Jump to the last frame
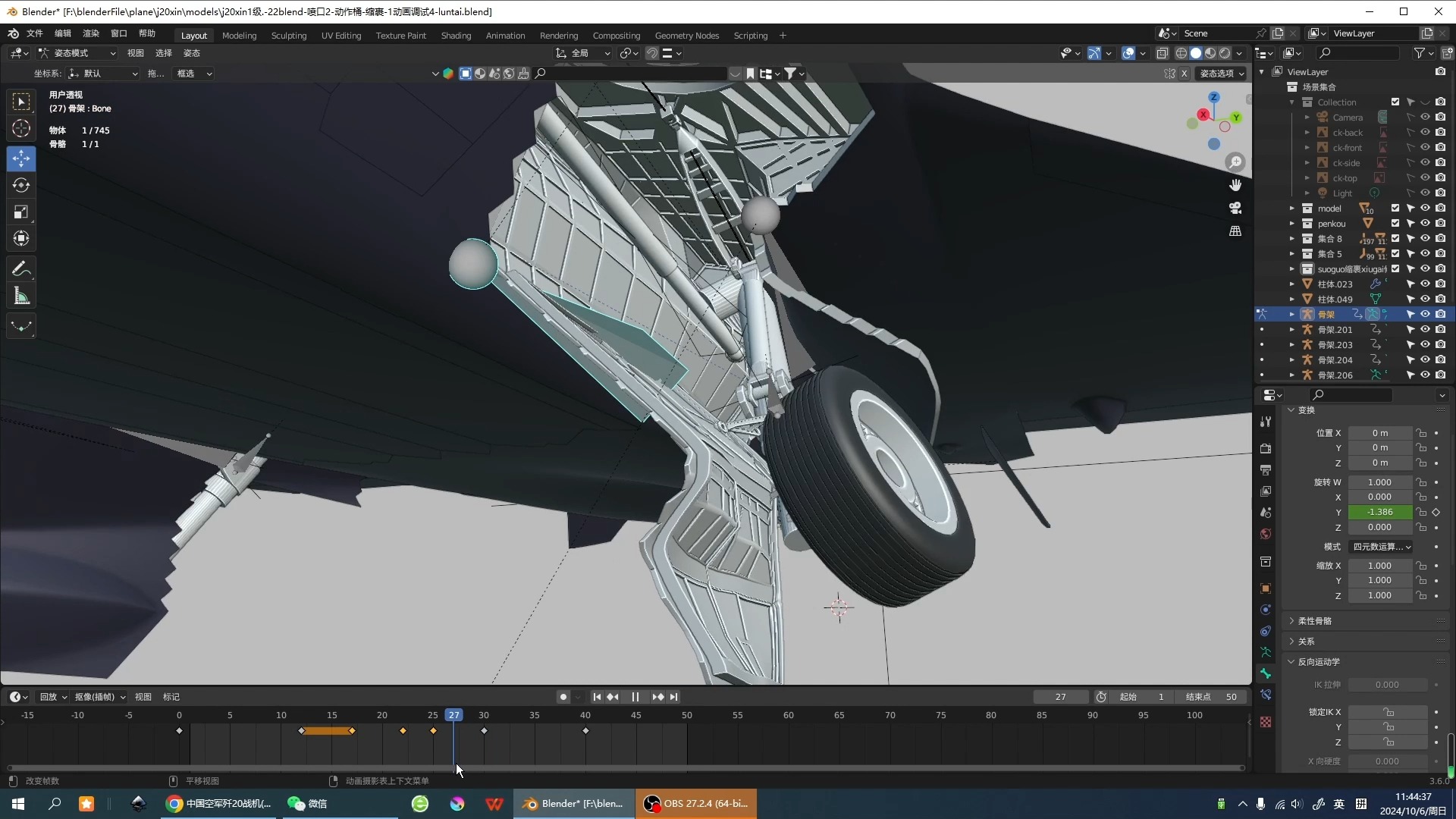 coord(673,697)
